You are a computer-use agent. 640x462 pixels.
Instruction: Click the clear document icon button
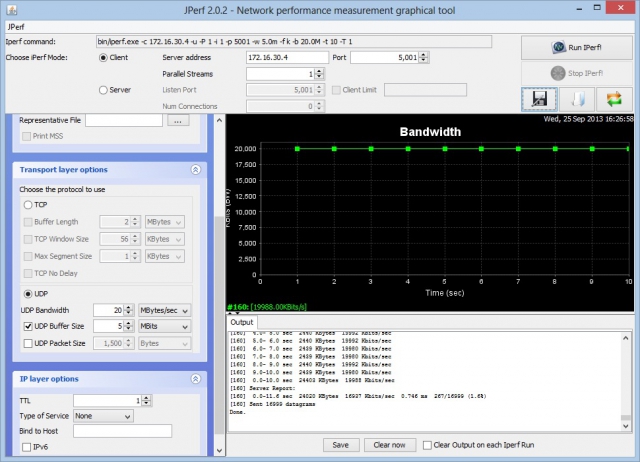577,99
